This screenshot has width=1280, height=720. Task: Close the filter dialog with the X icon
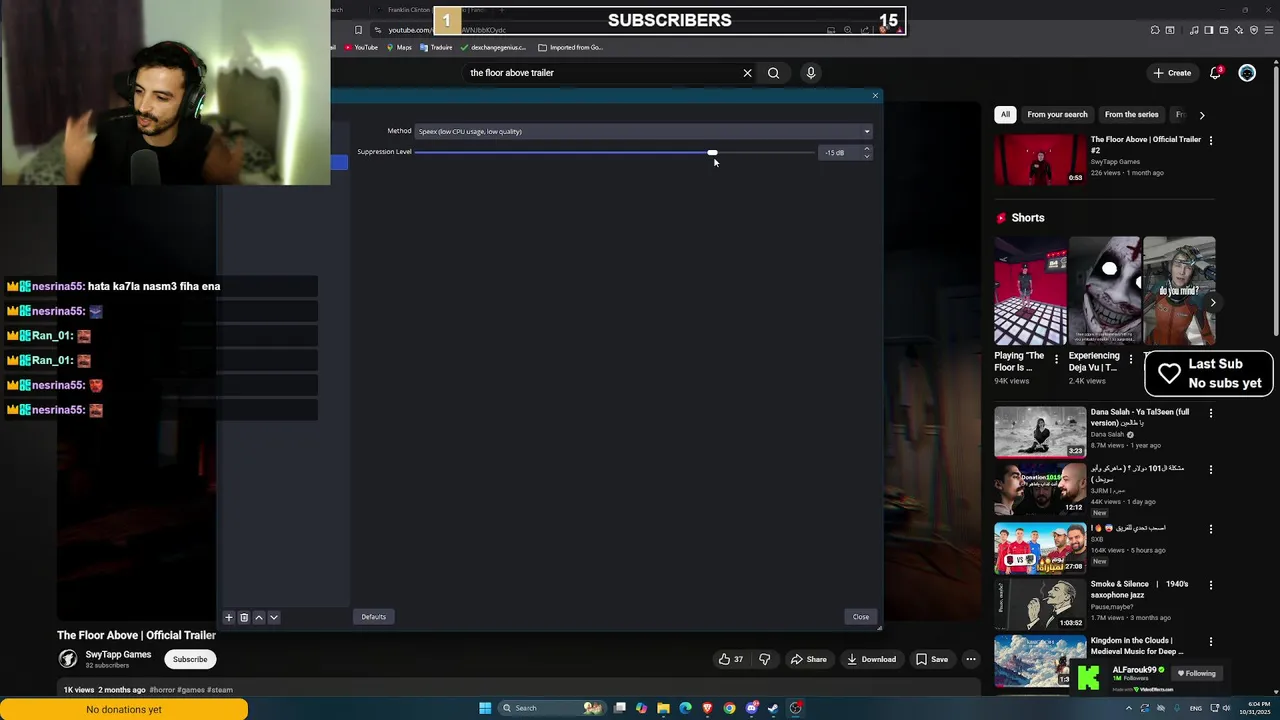(875, 96)
